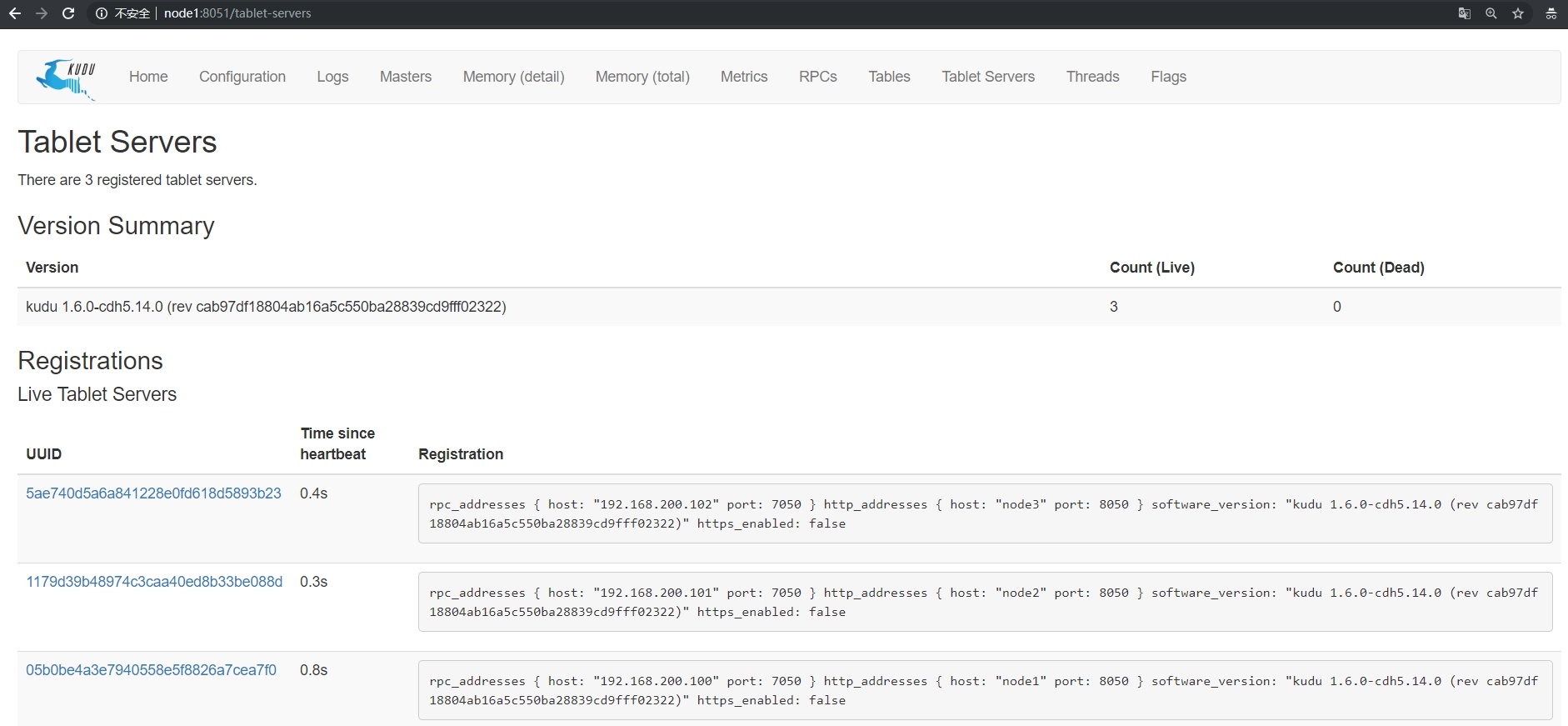Bookmark this page with the star icon
Image resolution: width=1568 pixels, height=726 pixels.
1518,13
